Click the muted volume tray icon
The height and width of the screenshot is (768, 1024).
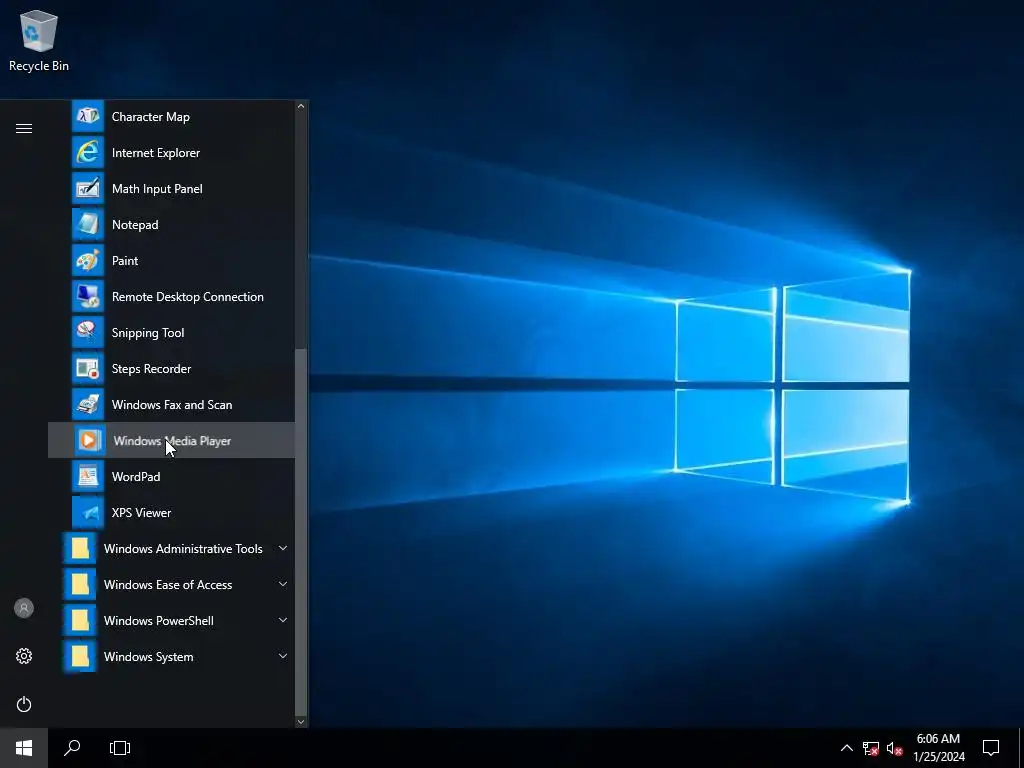pyautogui.click(x=894, y=748)
